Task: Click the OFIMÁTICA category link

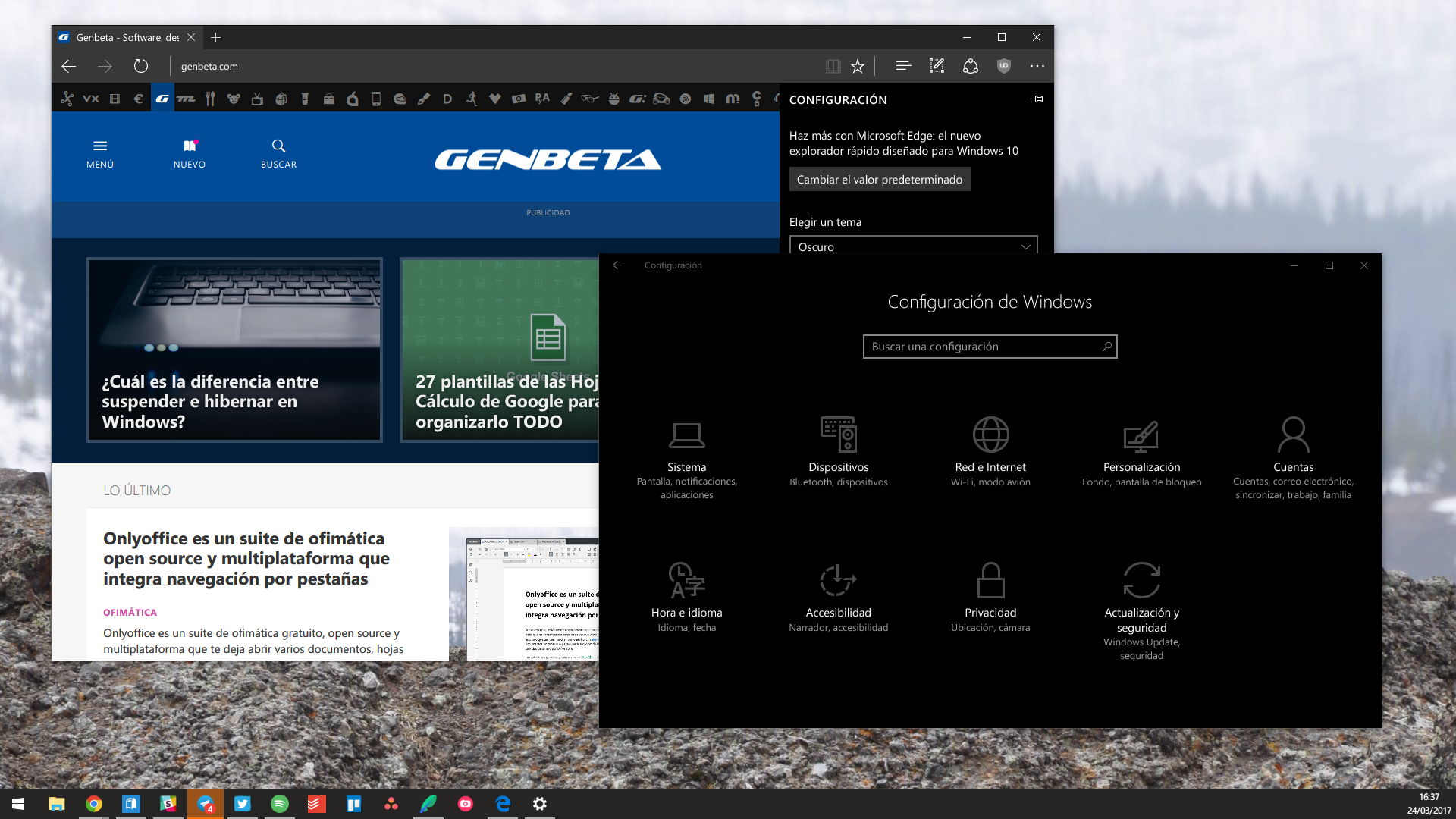Action: (x=130, y=612)
